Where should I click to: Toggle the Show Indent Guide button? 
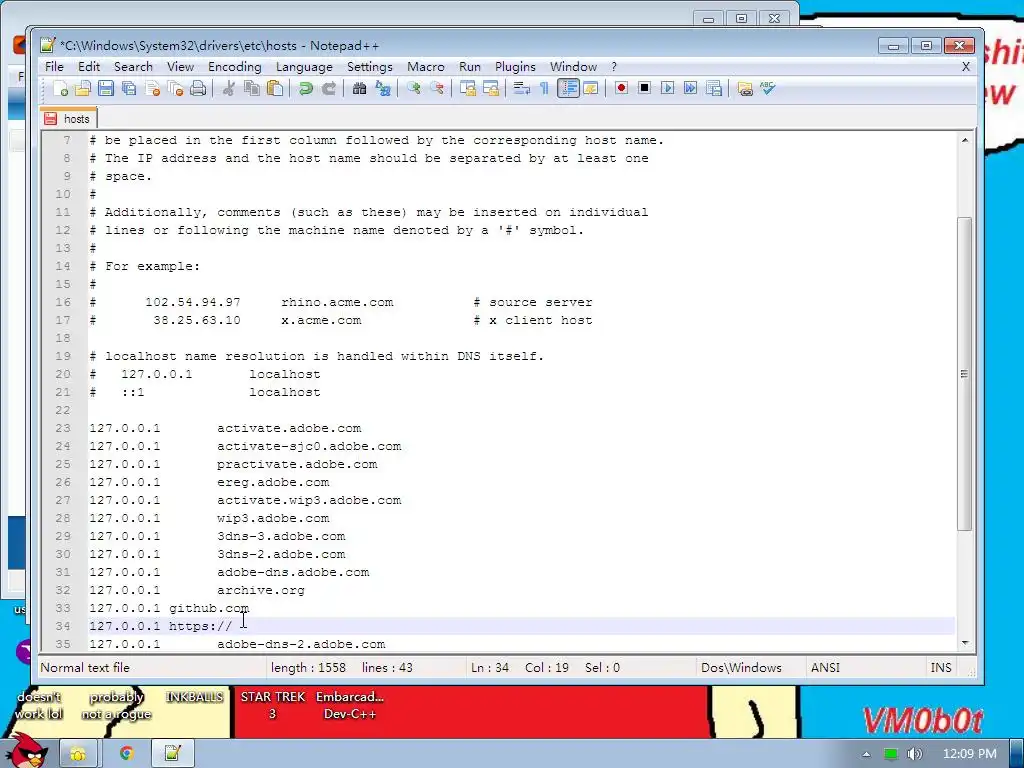pos(568,89)
